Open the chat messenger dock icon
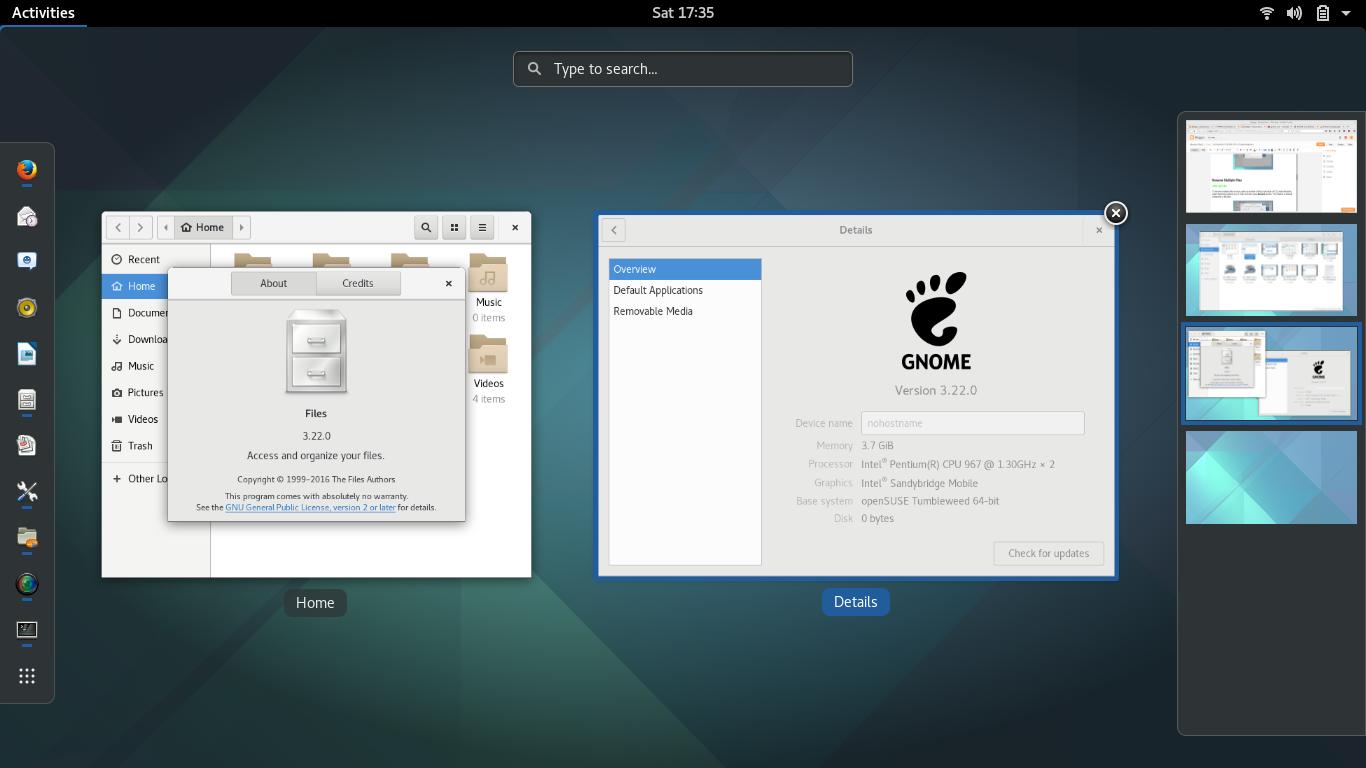This screenshot has width=1366, height=768. (27, 261)
